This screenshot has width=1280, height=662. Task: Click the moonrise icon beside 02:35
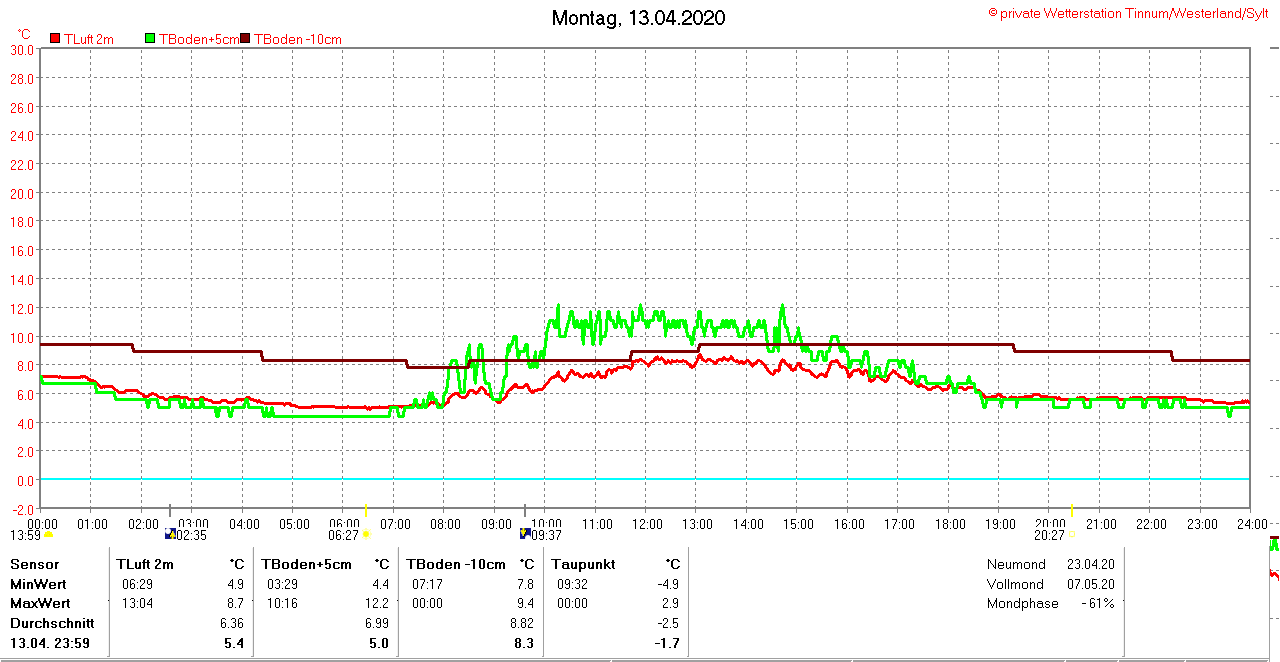coord(170,534)
